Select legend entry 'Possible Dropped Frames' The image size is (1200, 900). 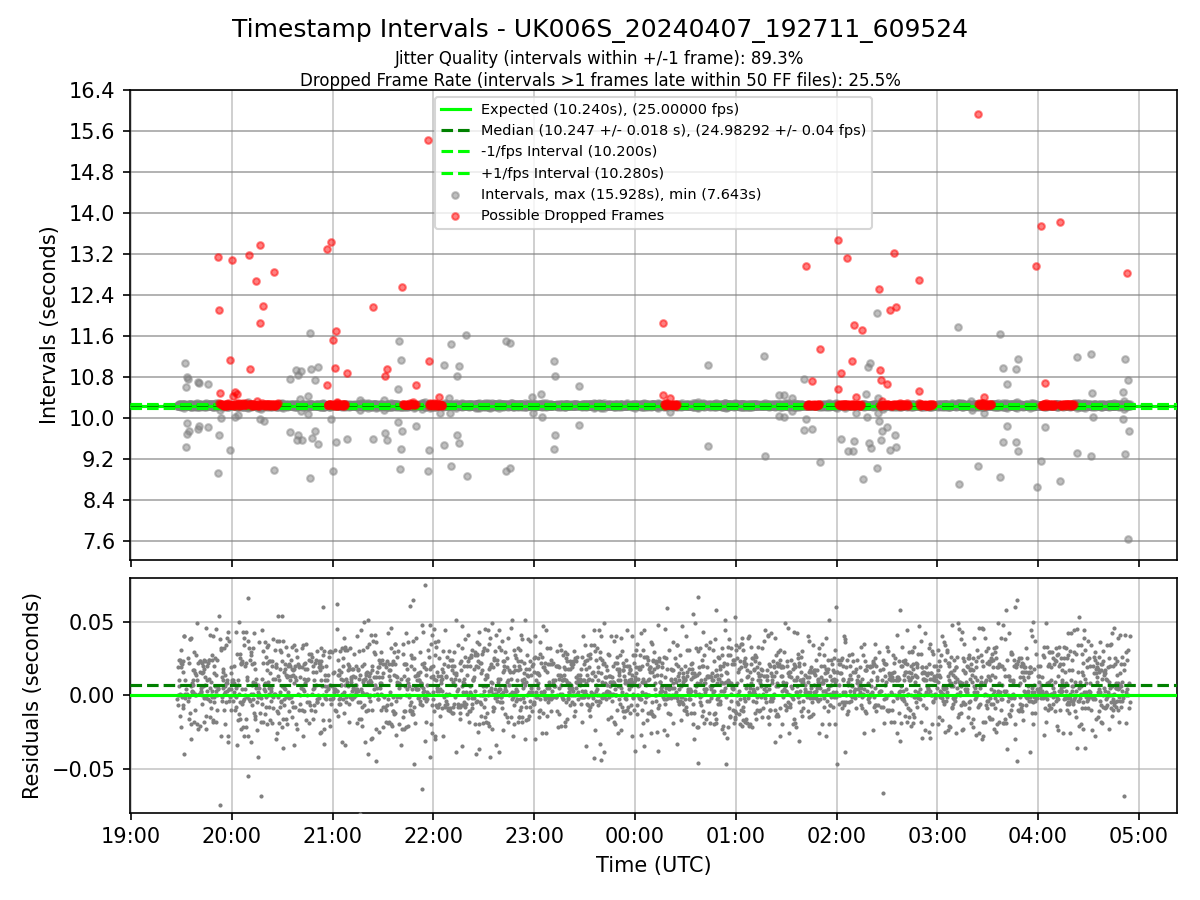click(x=572, y=215)
